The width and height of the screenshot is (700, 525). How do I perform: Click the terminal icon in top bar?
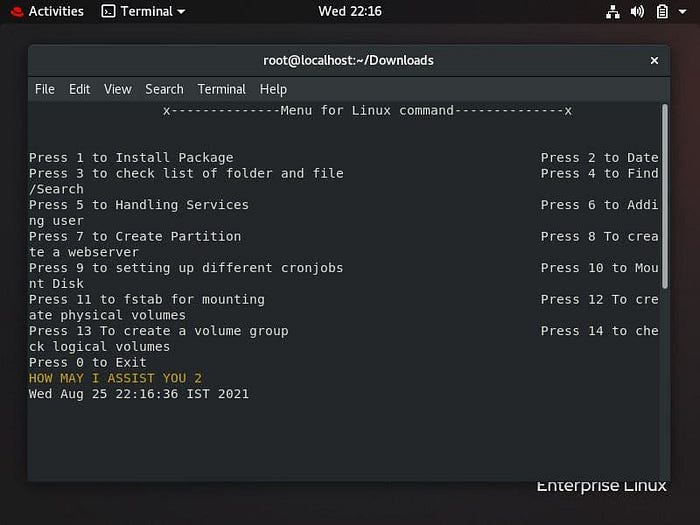108,11
